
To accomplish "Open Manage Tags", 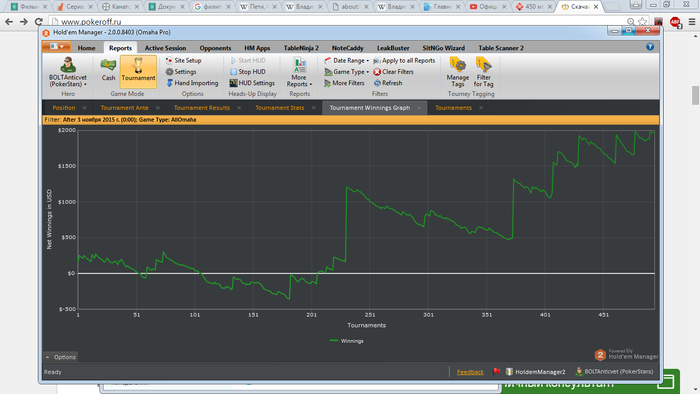I will pos(458,72).
